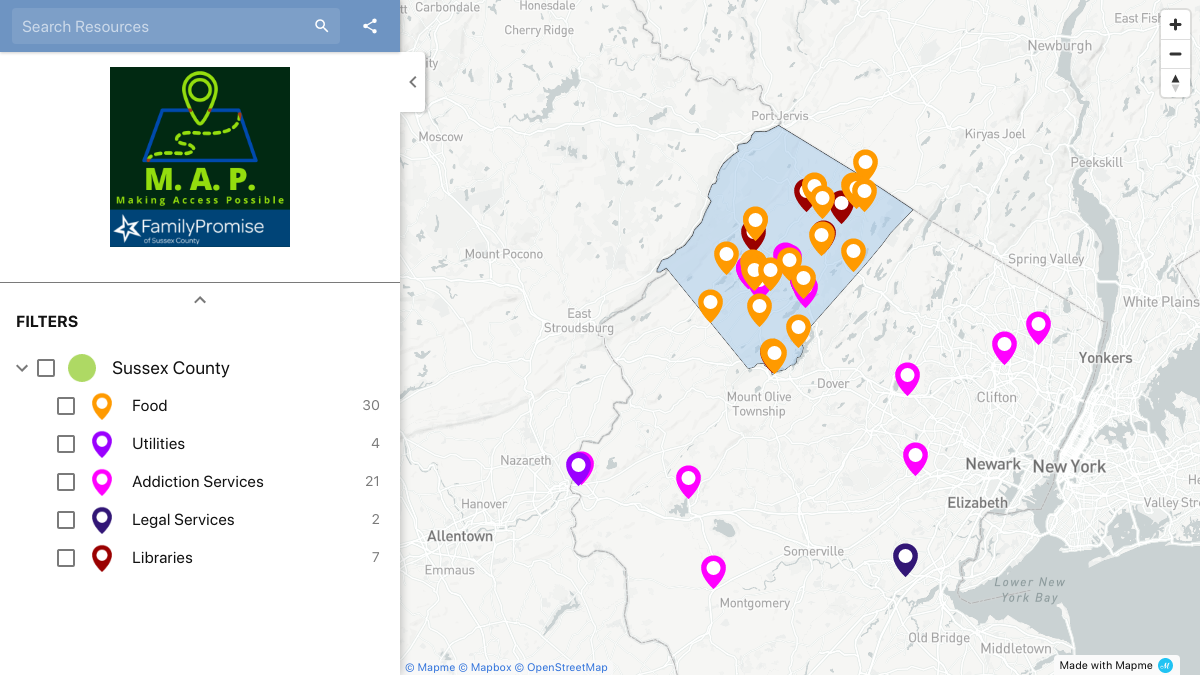Viewport: 1200px width, 675px height.
Task: Open the OpenStreetMap attribution link
Action: click(x=561, y=667)
